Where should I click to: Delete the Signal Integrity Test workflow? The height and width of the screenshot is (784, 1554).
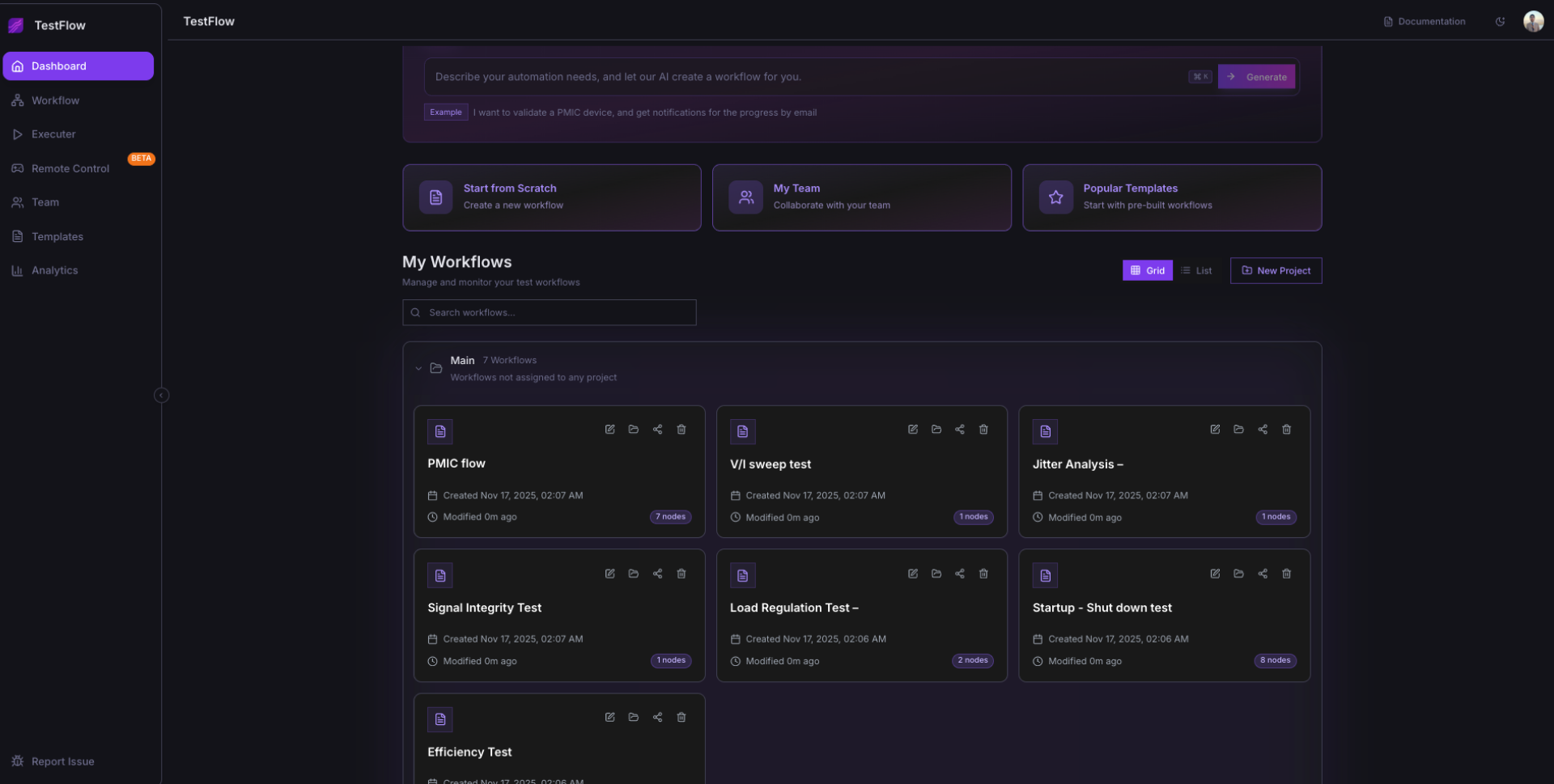(x=681, y=574)
